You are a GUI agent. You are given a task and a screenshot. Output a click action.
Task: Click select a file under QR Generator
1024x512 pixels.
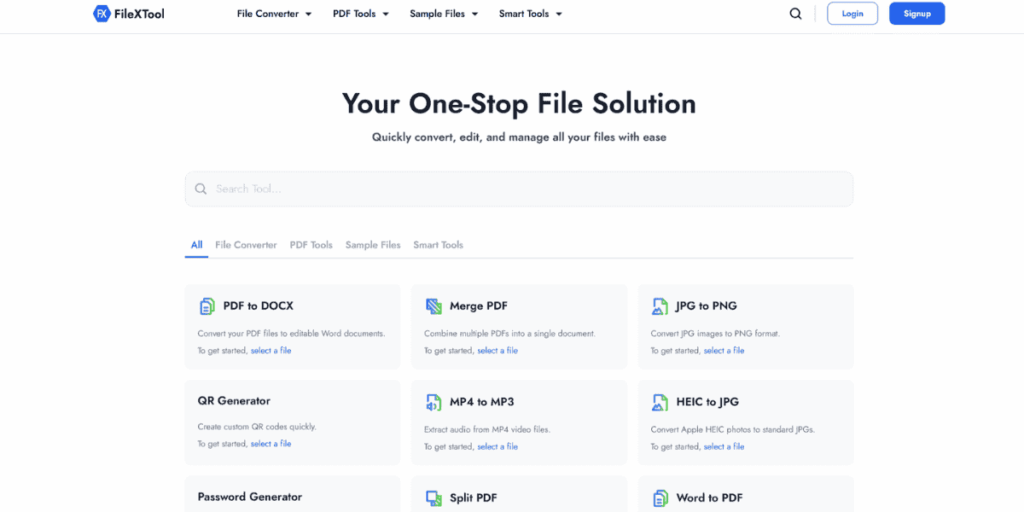pos(271,444)
